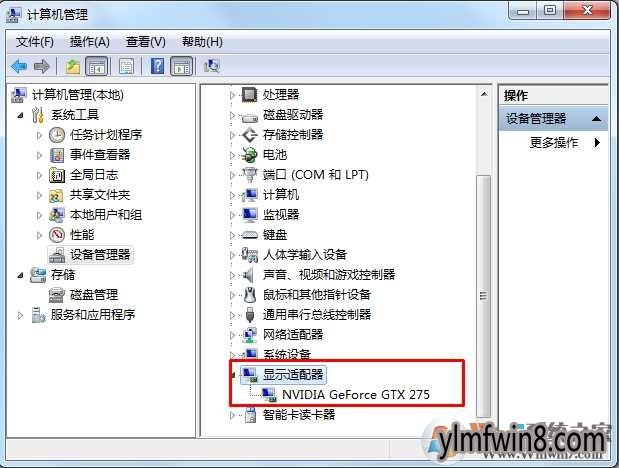The height and width of the screenshot is (468, 619).
Task: Click 更多操作 in the actions pane
Action: pos(553,143)
